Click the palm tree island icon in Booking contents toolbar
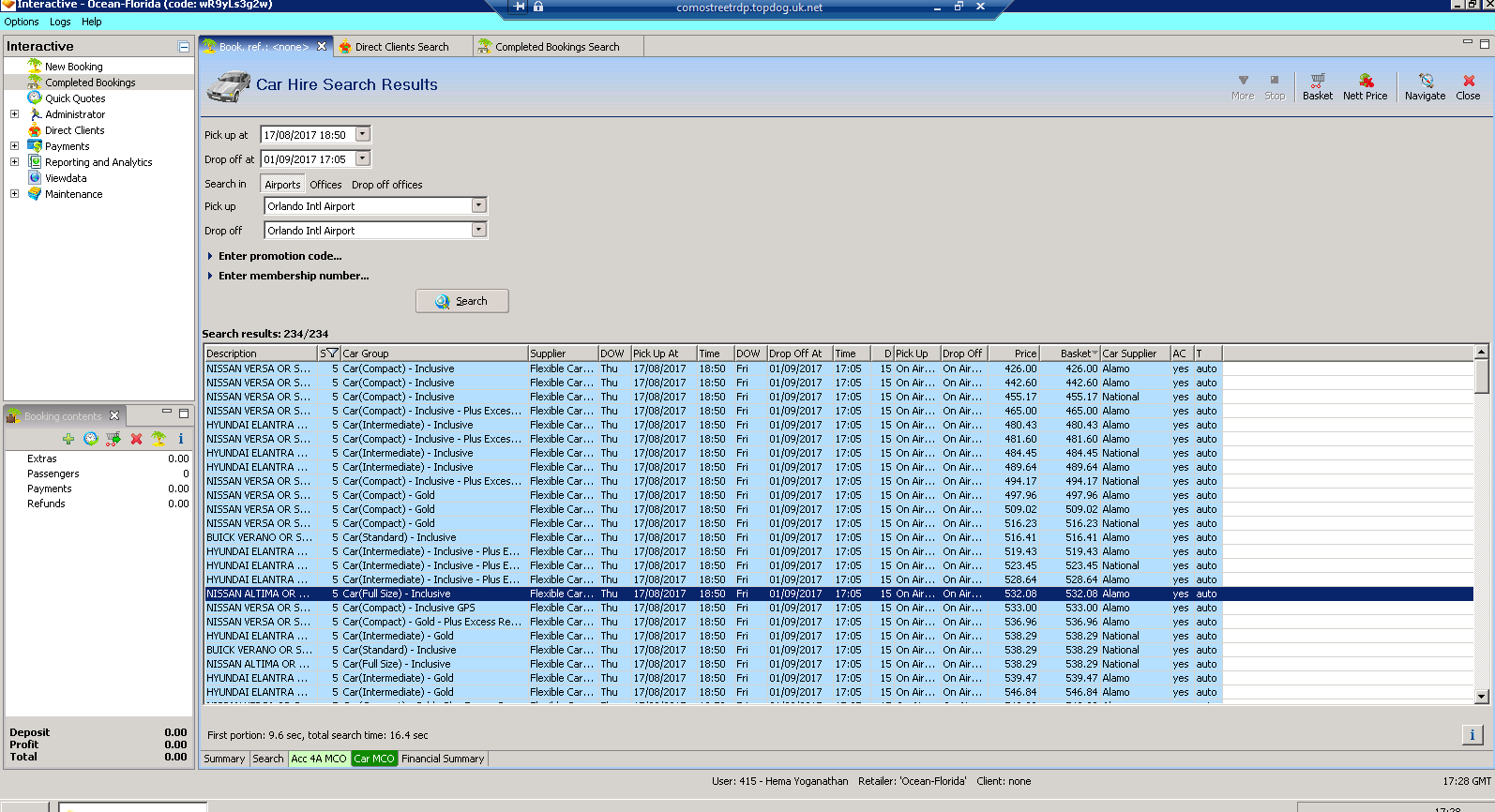 tap(159, 439)
